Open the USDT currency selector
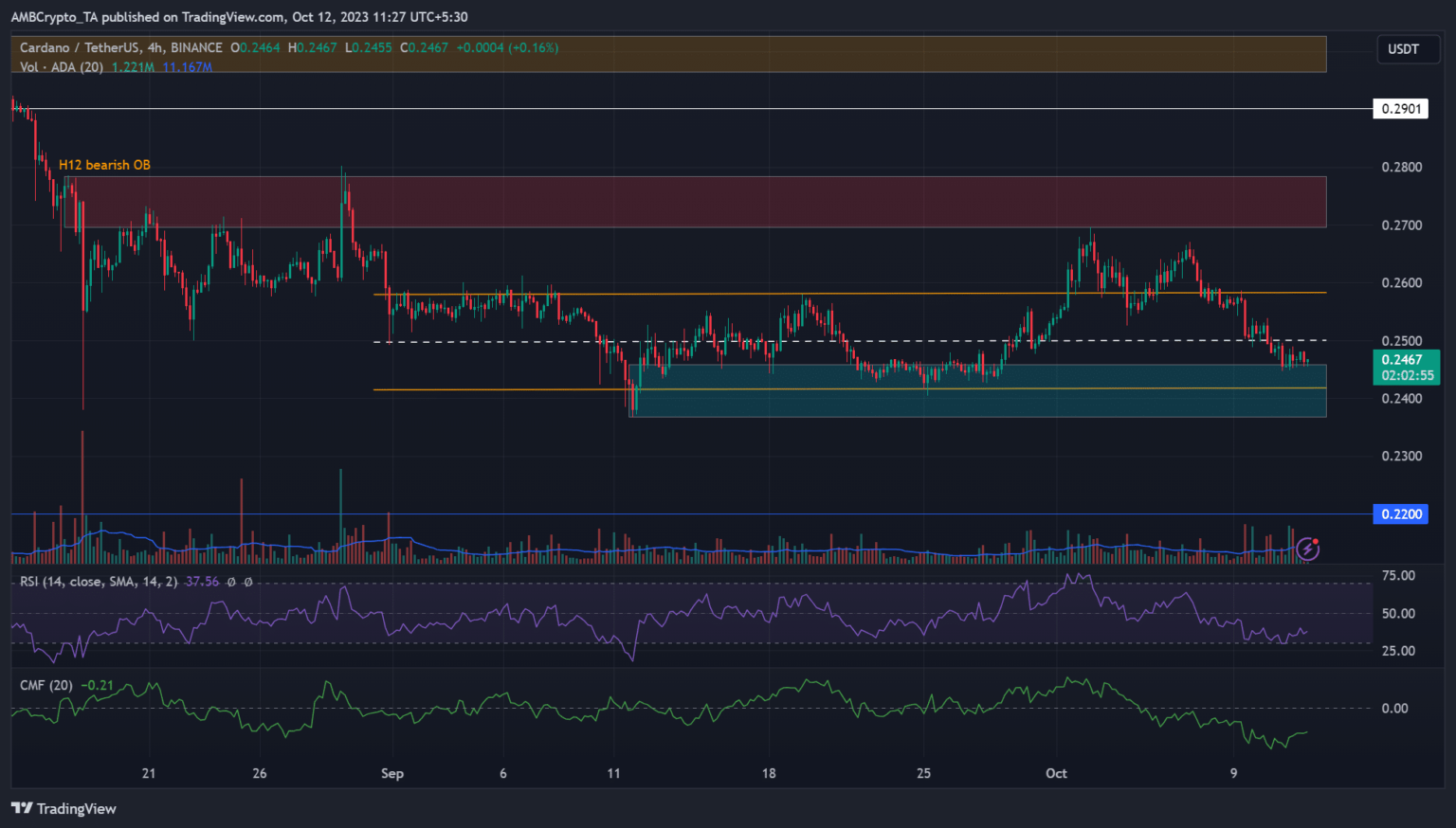The image size is (1456, 828). tap(1403, 49)
